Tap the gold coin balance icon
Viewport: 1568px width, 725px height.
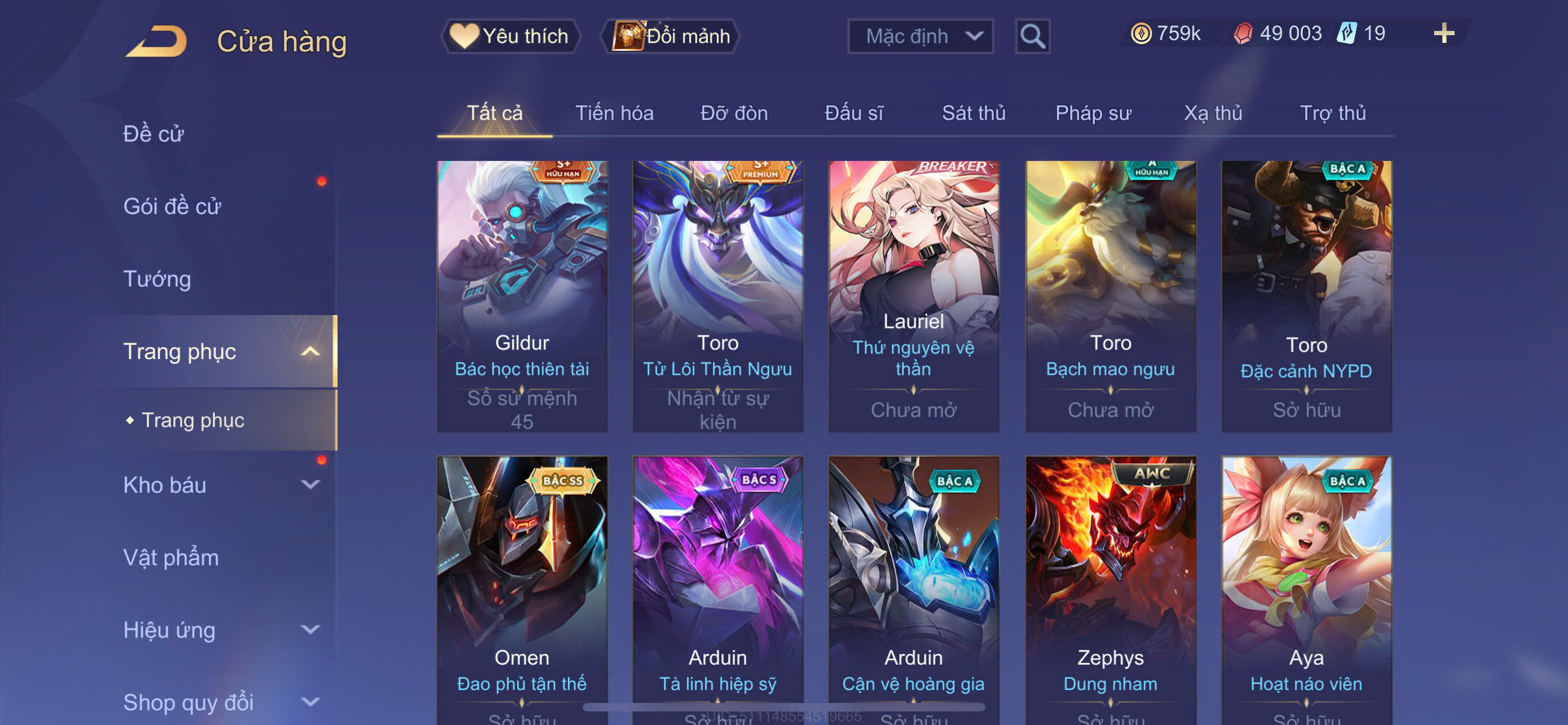tap(1141, 33)
